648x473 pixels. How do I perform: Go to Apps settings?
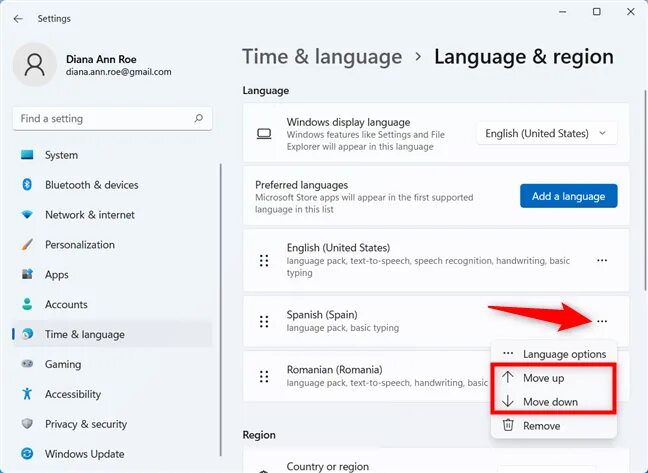tap(112, 274)
